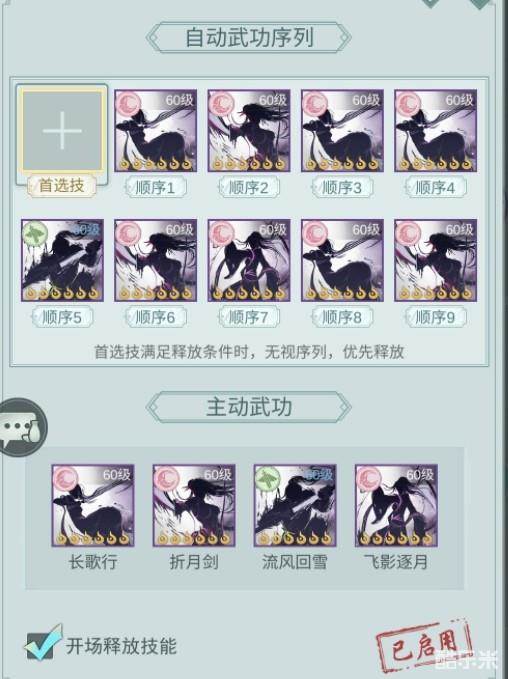The height and width of the screenshot is (679, 508).
Task: Open the chat bubble on left edge
Action: point(21,427)
